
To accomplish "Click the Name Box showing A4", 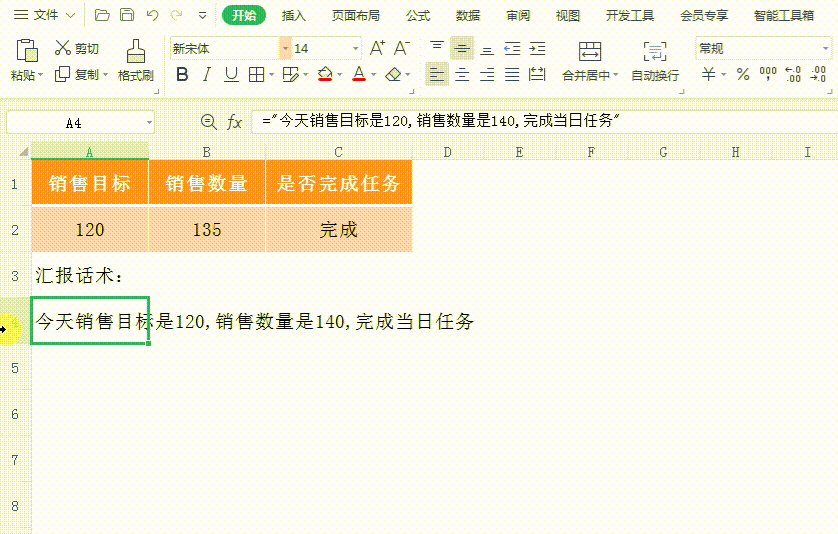I will 74,122.
